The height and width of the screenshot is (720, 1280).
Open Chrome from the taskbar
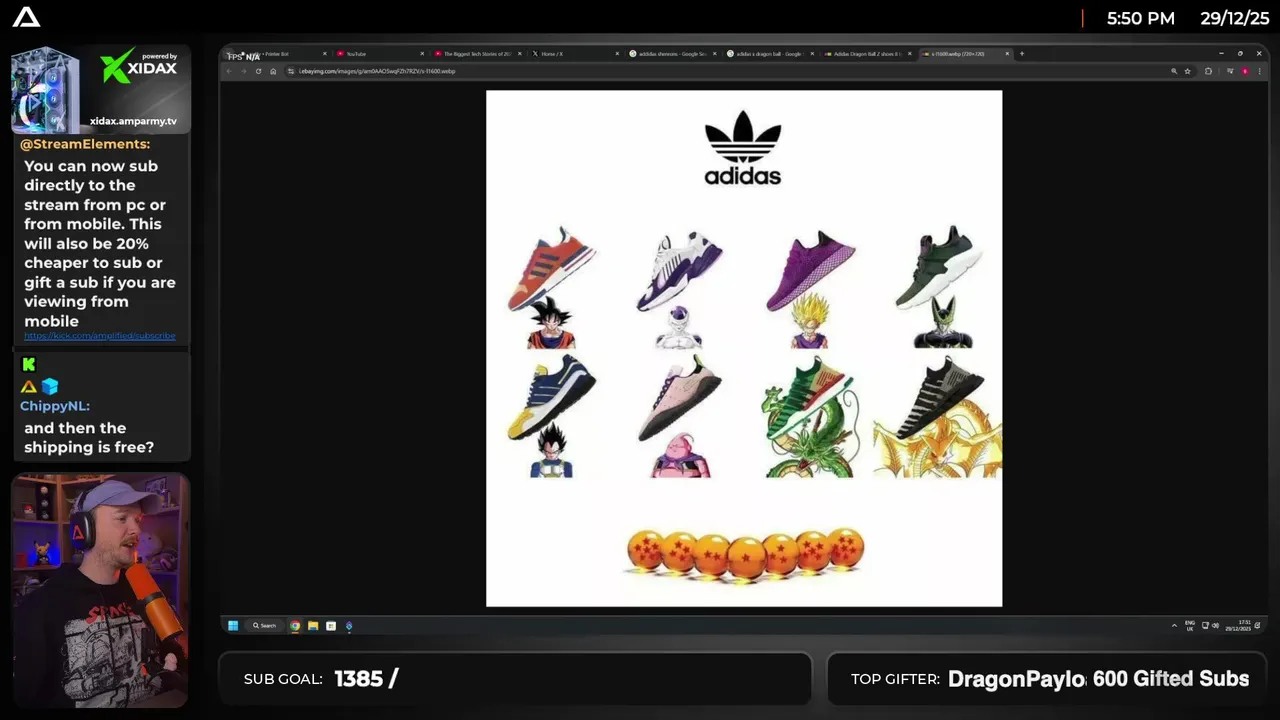click(x=295, y=626)
